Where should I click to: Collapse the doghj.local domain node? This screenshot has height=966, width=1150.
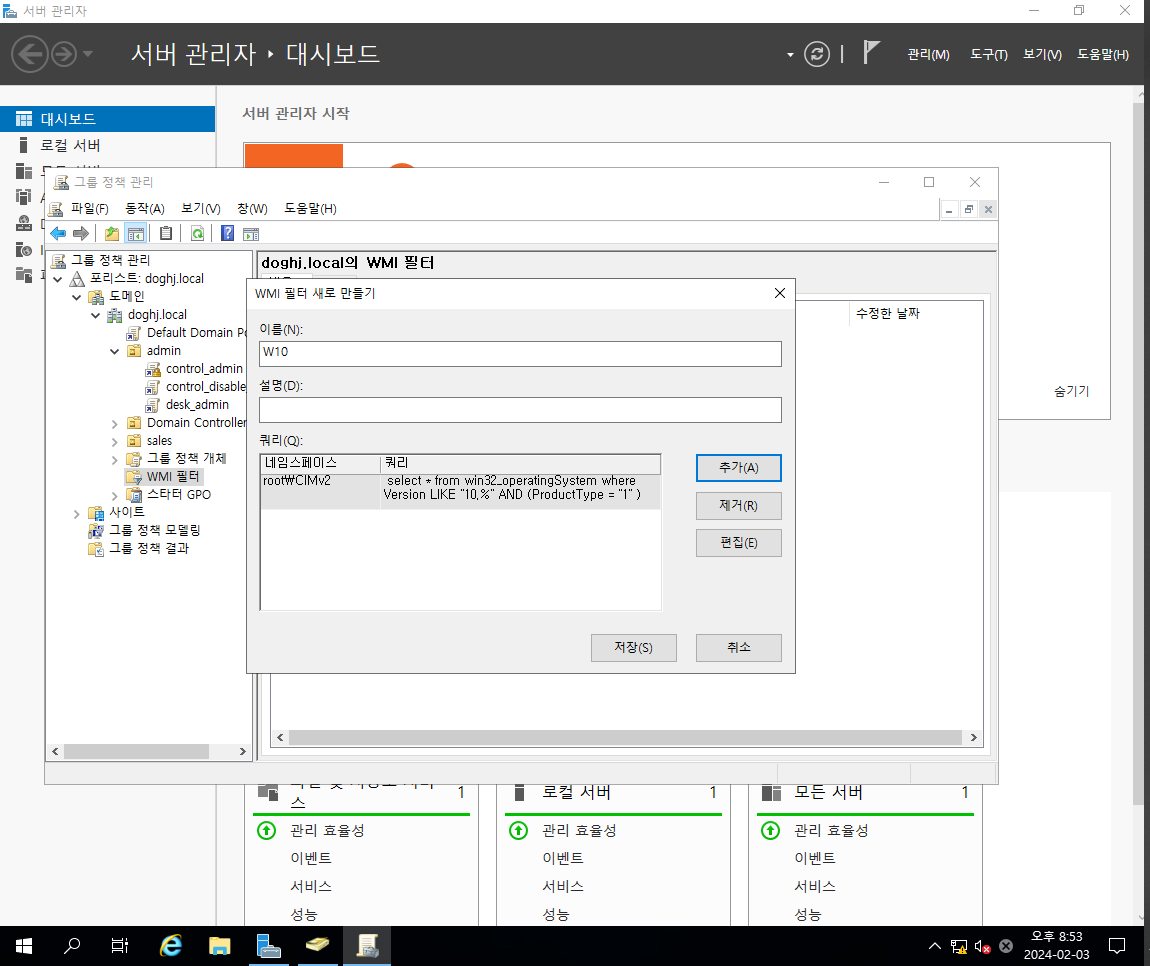pos(95,315)
